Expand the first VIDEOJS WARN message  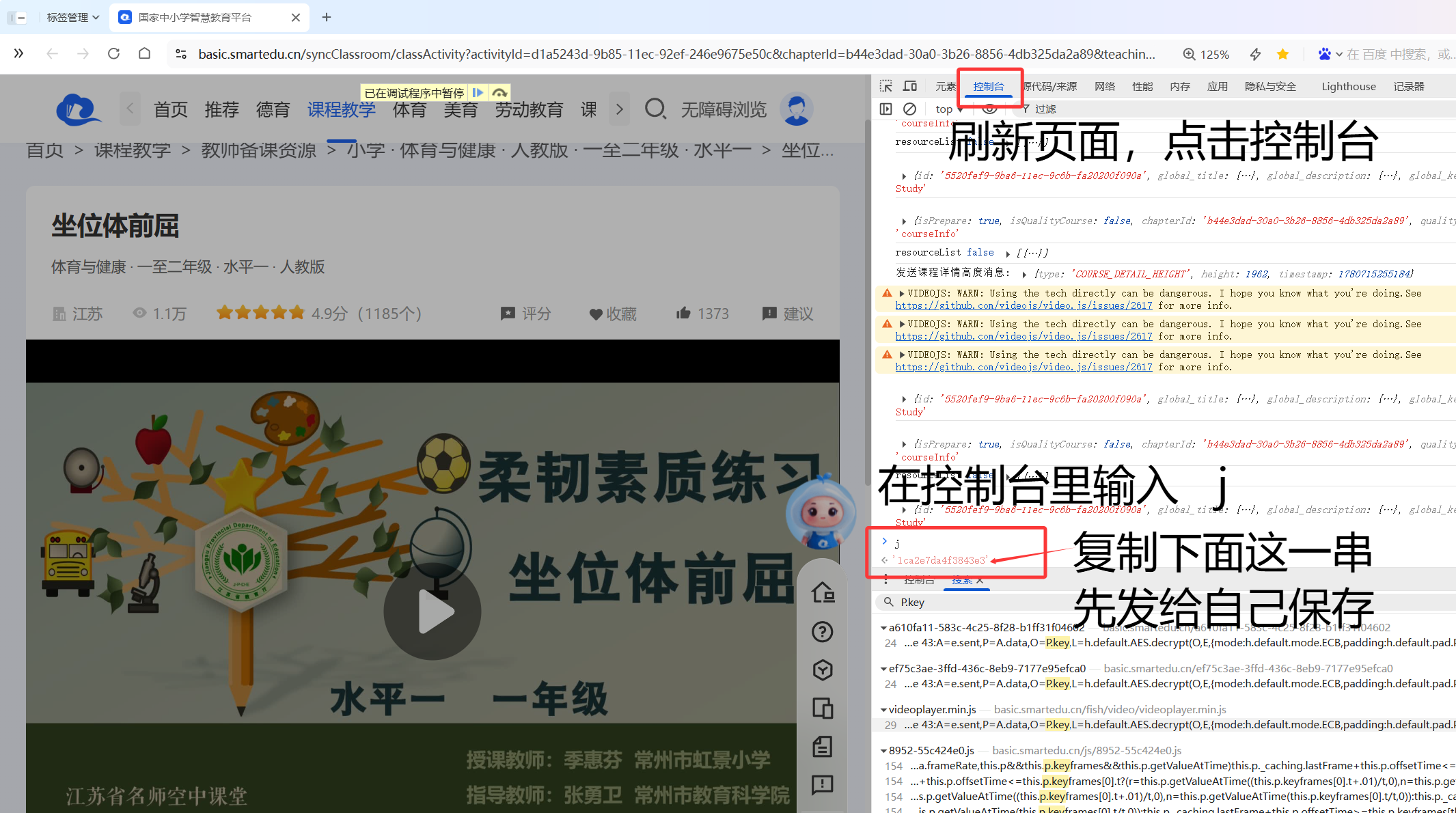(902, 293)
